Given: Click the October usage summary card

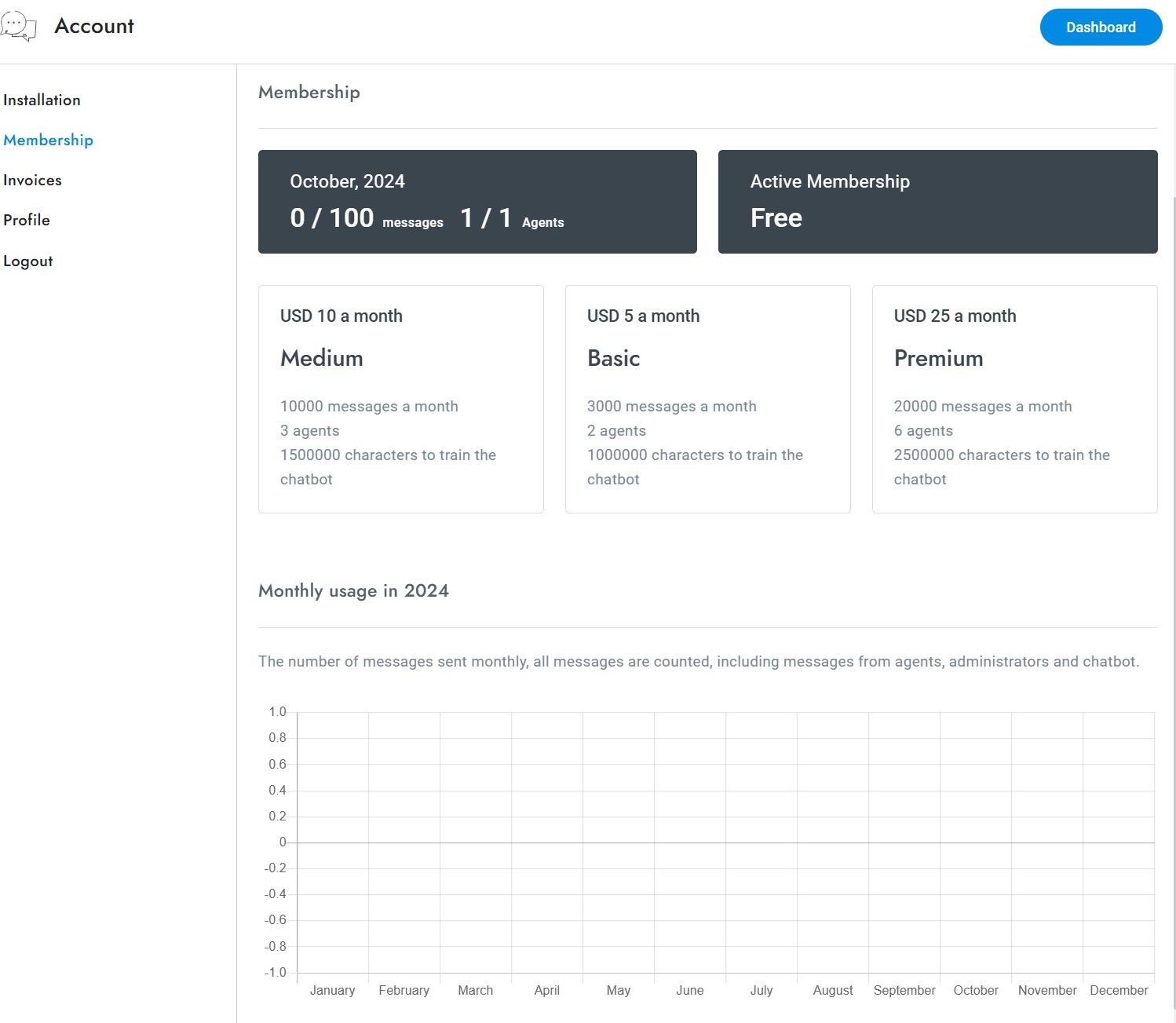Looking at the screenshot, I should point(477,201).
